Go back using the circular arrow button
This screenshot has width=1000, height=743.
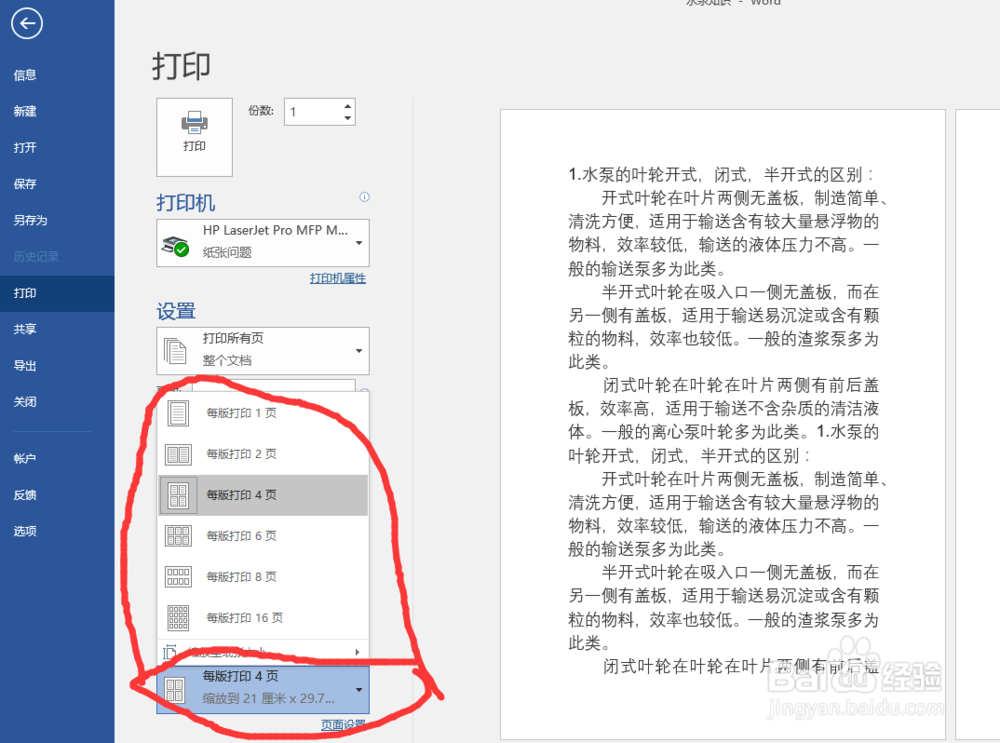point(27,24)
